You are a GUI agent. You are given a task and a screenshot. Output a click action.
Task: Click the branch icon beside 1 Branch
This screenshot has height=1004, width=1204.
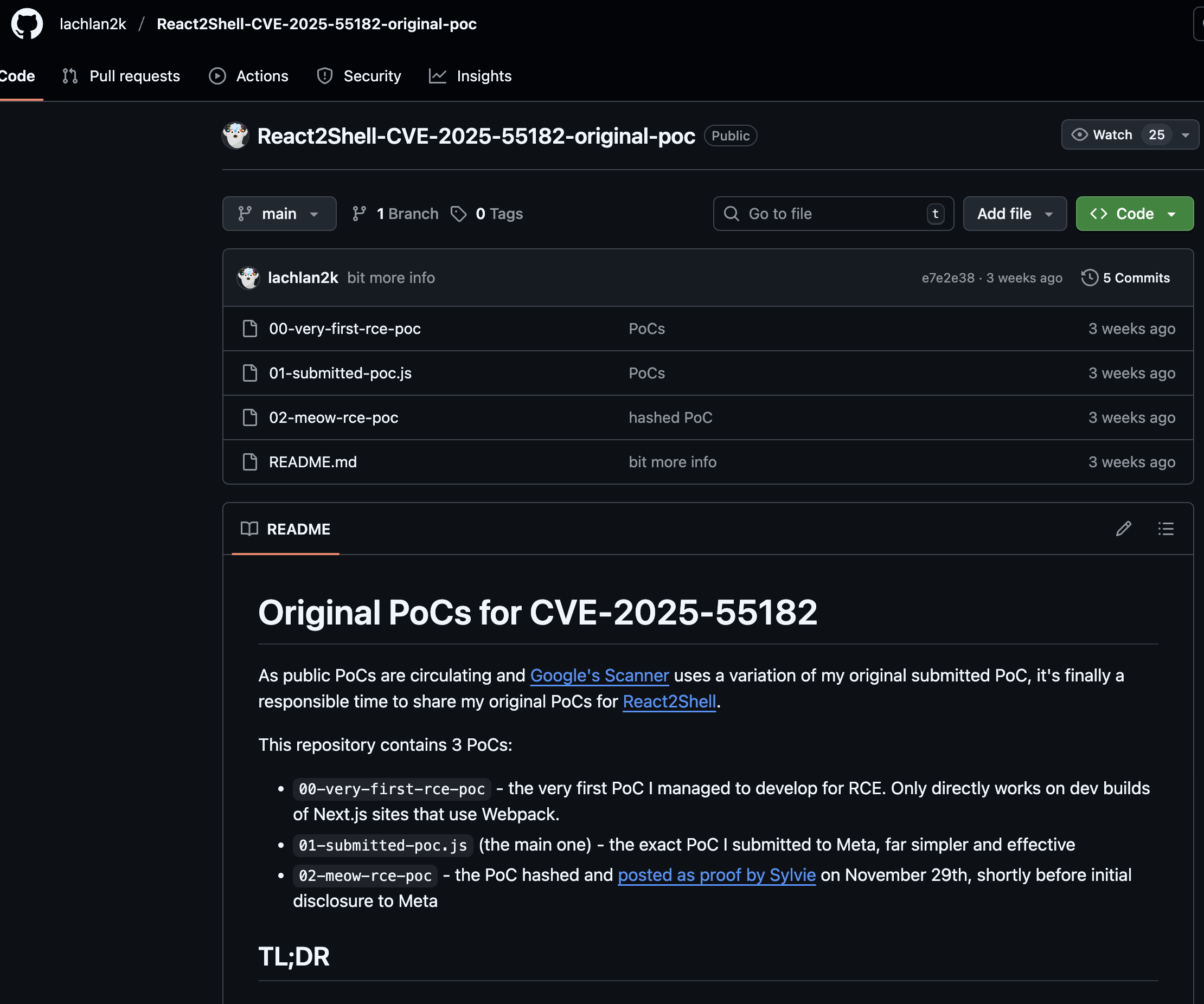pyautogui.click(x=360, y=214)
